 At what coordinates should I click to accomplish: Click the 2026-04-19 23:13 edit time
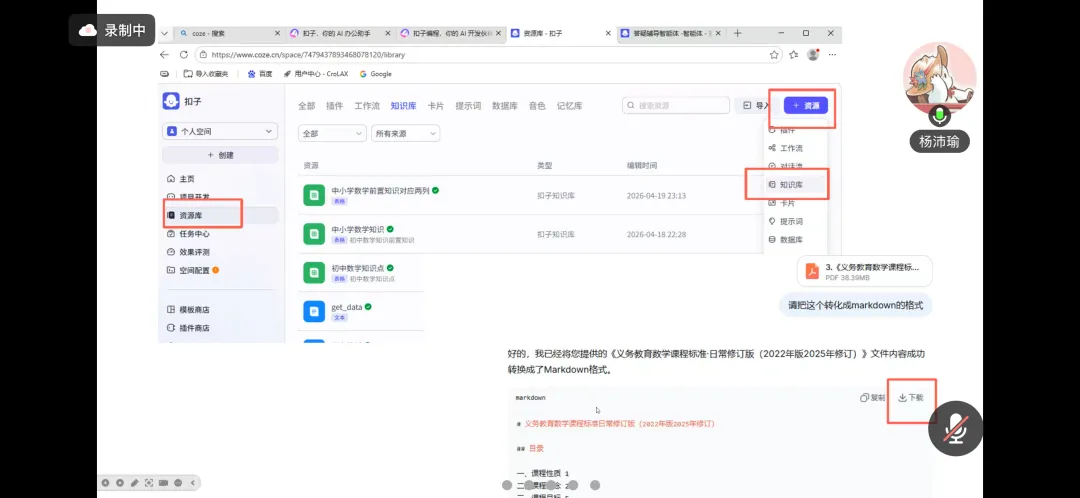pos(656,196)
